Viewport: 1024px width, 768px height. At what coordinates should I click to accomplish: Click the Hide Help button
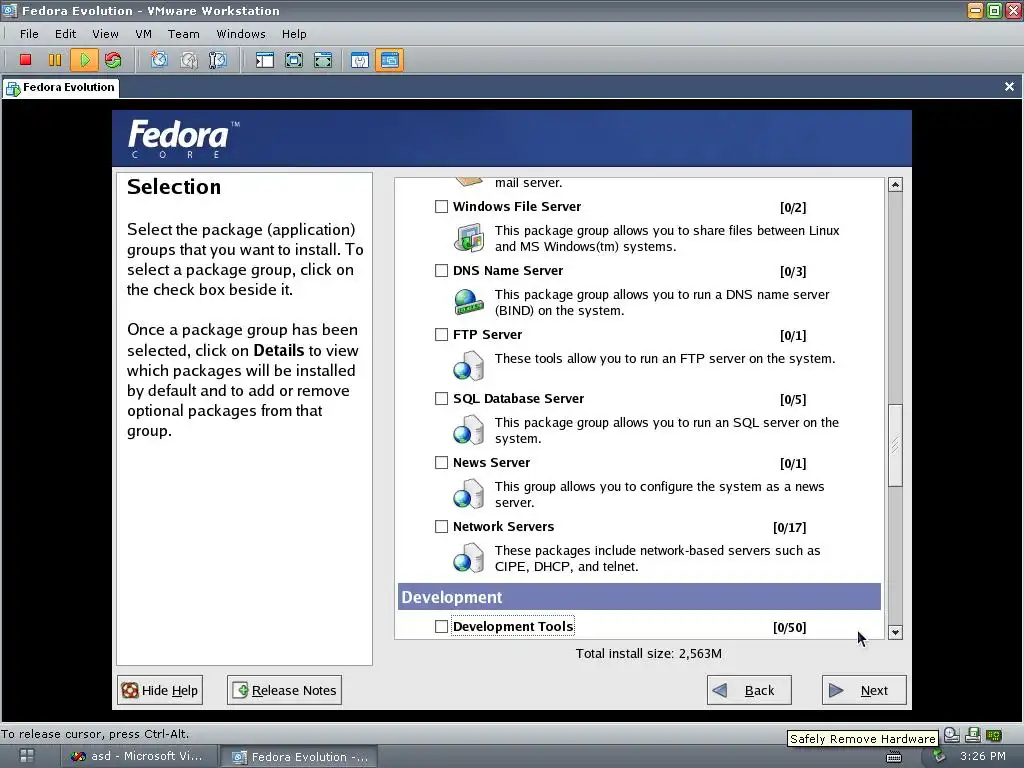coord(160,690)
